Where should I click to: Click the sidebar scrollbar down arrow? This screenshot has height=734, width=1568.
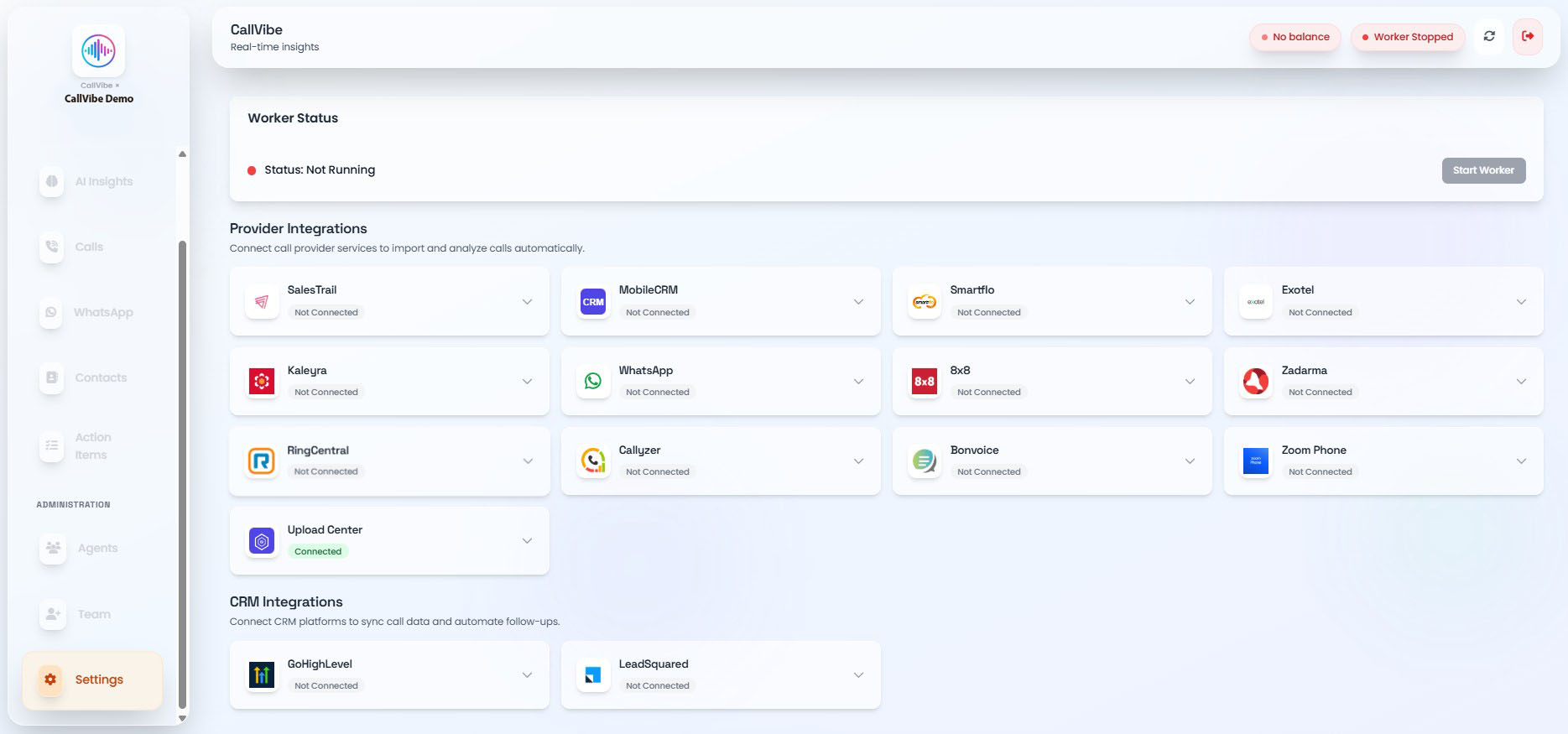[182, 719]
